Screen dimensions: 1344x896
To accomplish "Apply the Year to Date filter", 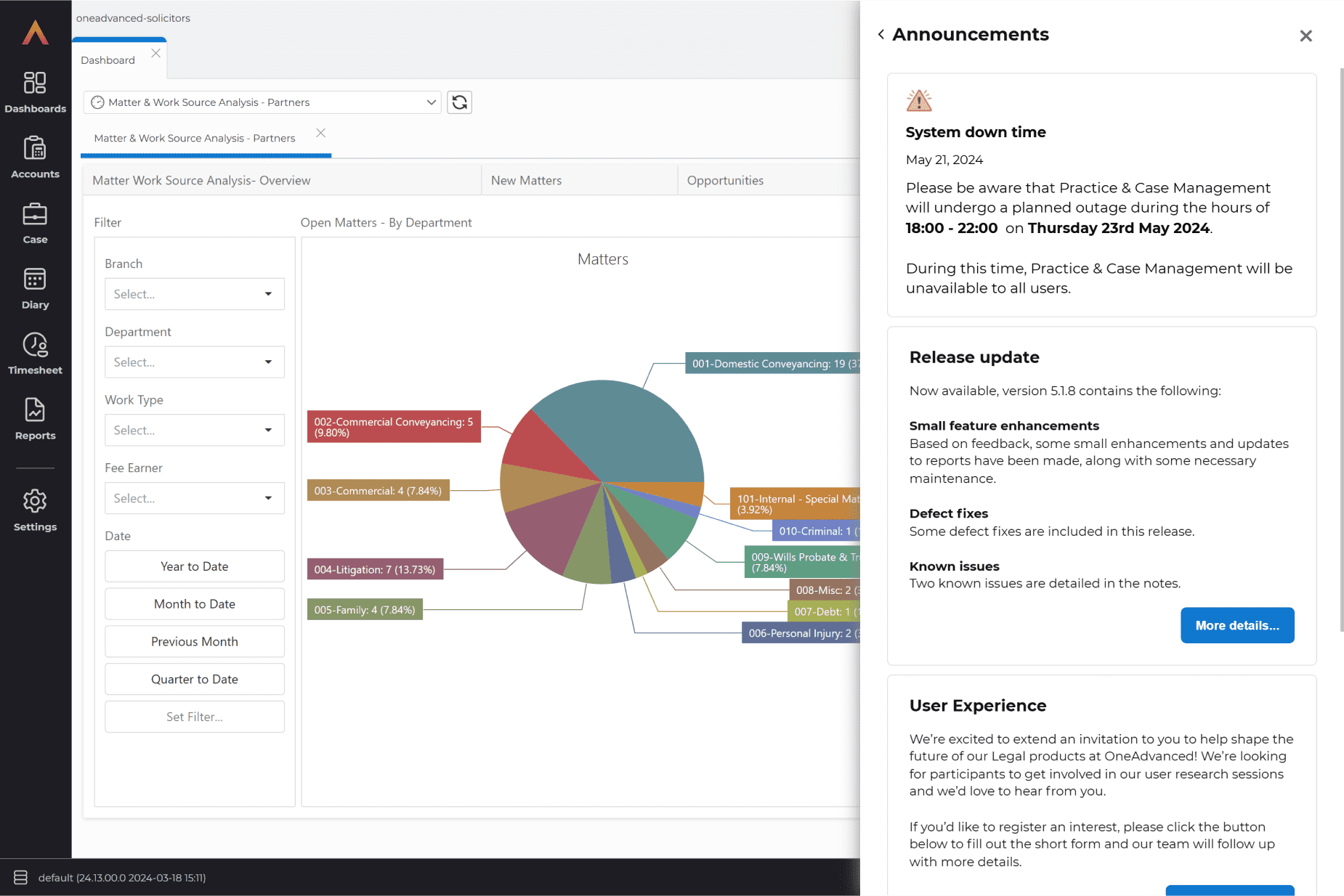I will point(194,566).
